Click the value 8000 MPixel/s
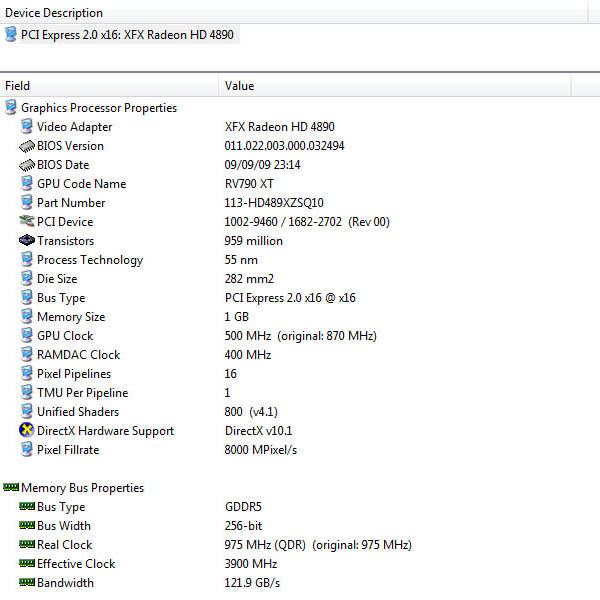 pos(261,450)
